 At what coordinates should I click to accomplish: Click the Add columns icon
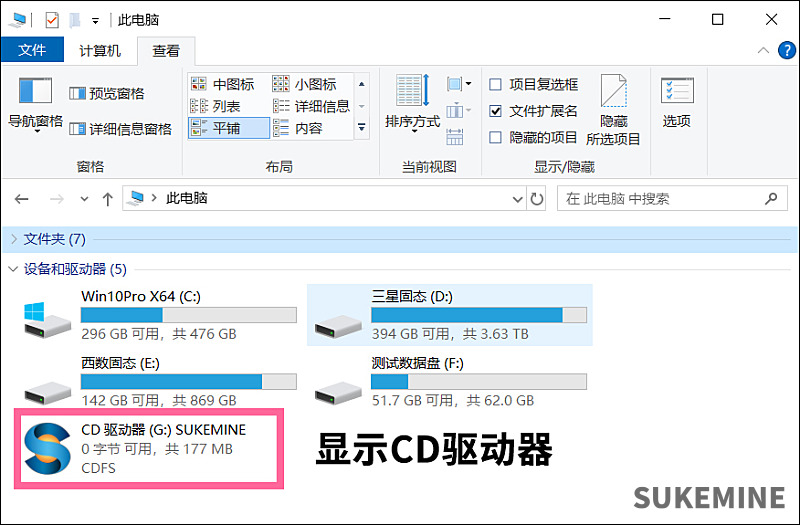tap(459, 110)
